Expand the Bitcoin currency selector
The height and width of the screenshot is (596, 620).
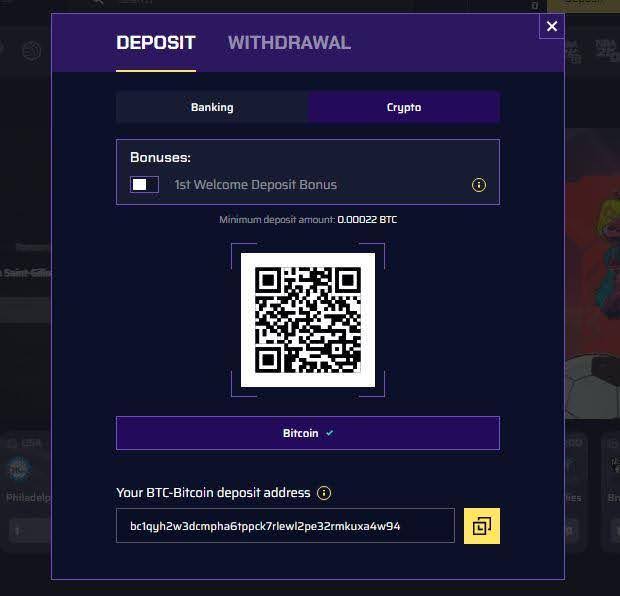click(x=308, y=433)
